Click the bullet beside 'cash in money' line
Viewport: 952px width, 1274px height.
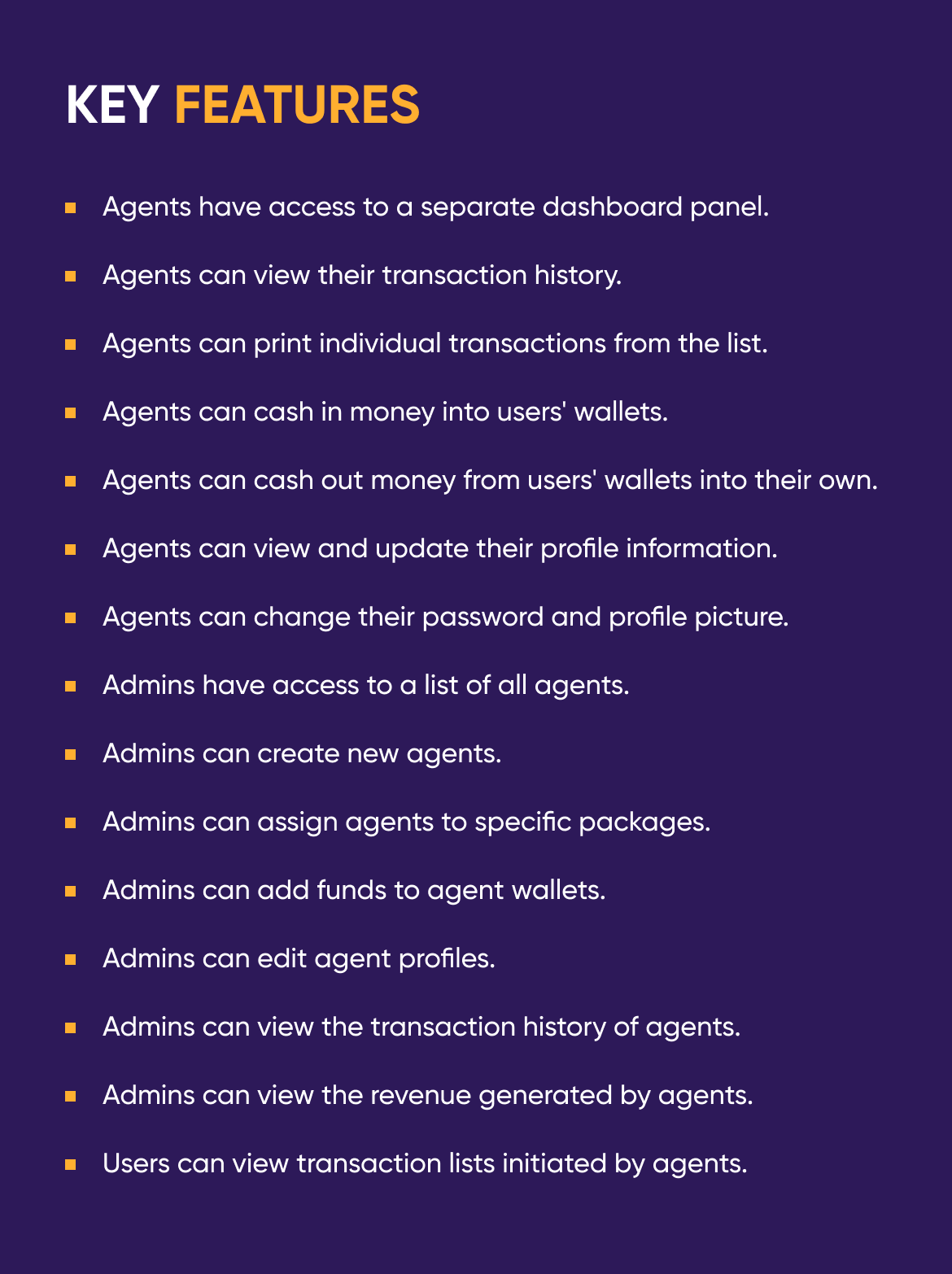pos(71,413)
